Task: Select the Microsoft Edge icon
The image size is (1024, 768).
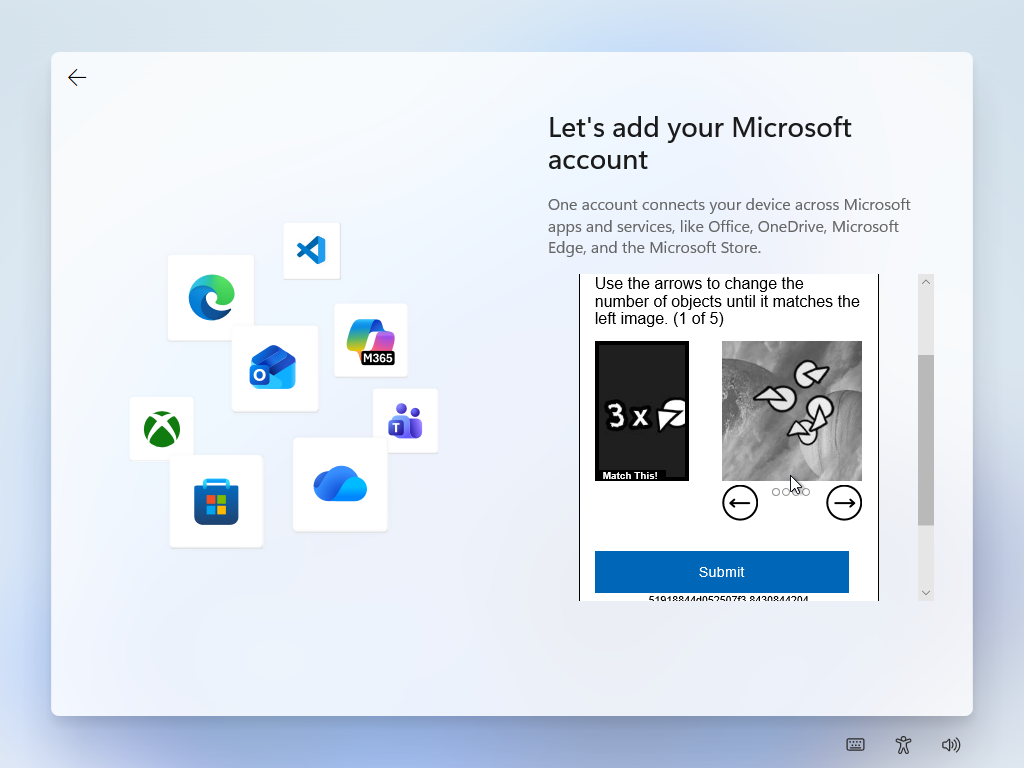Action: pos(210,297)
